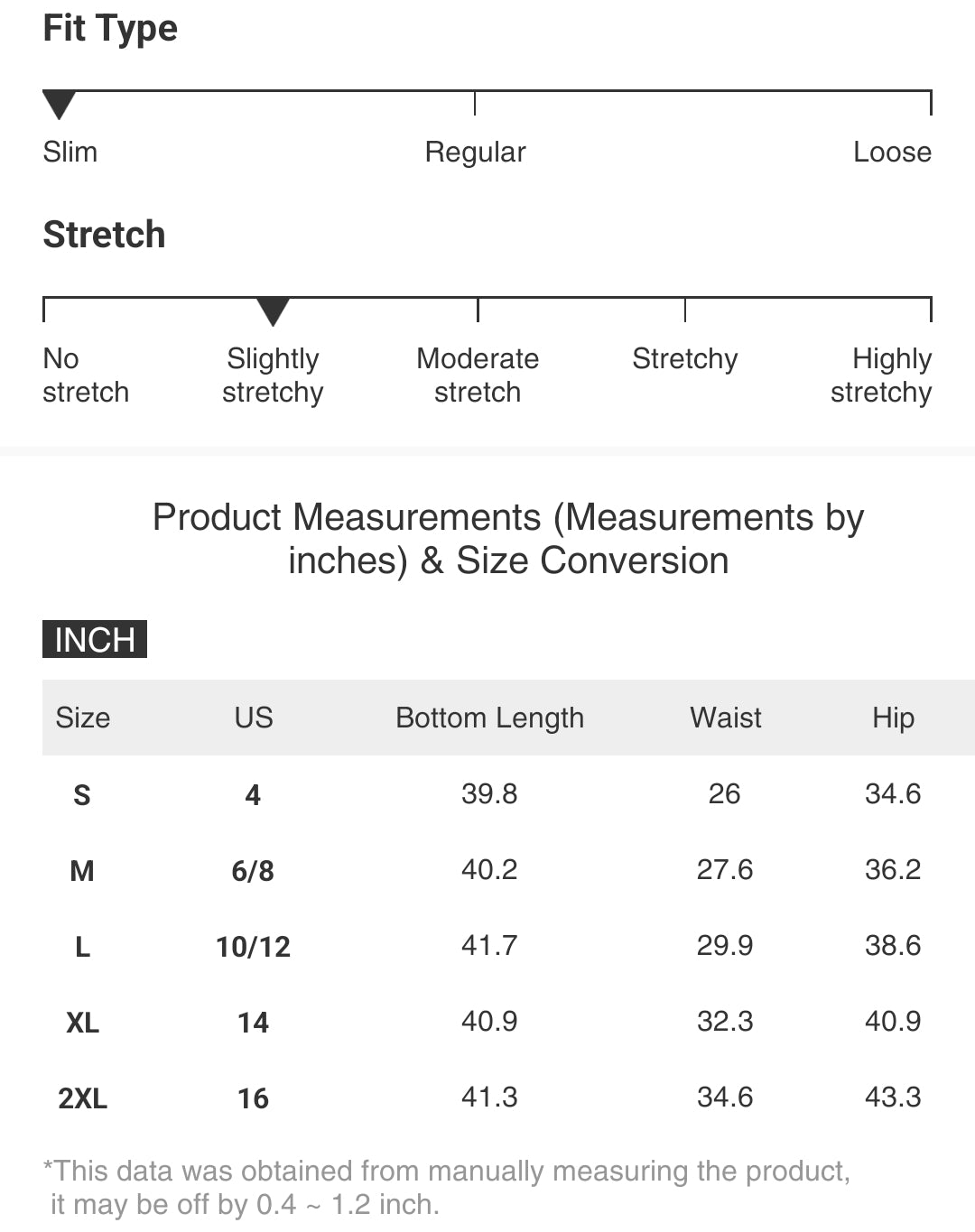Click the Stretch triangle marker at Slightly stretchy
975x1232 pixels.
(x=273, y=311)
